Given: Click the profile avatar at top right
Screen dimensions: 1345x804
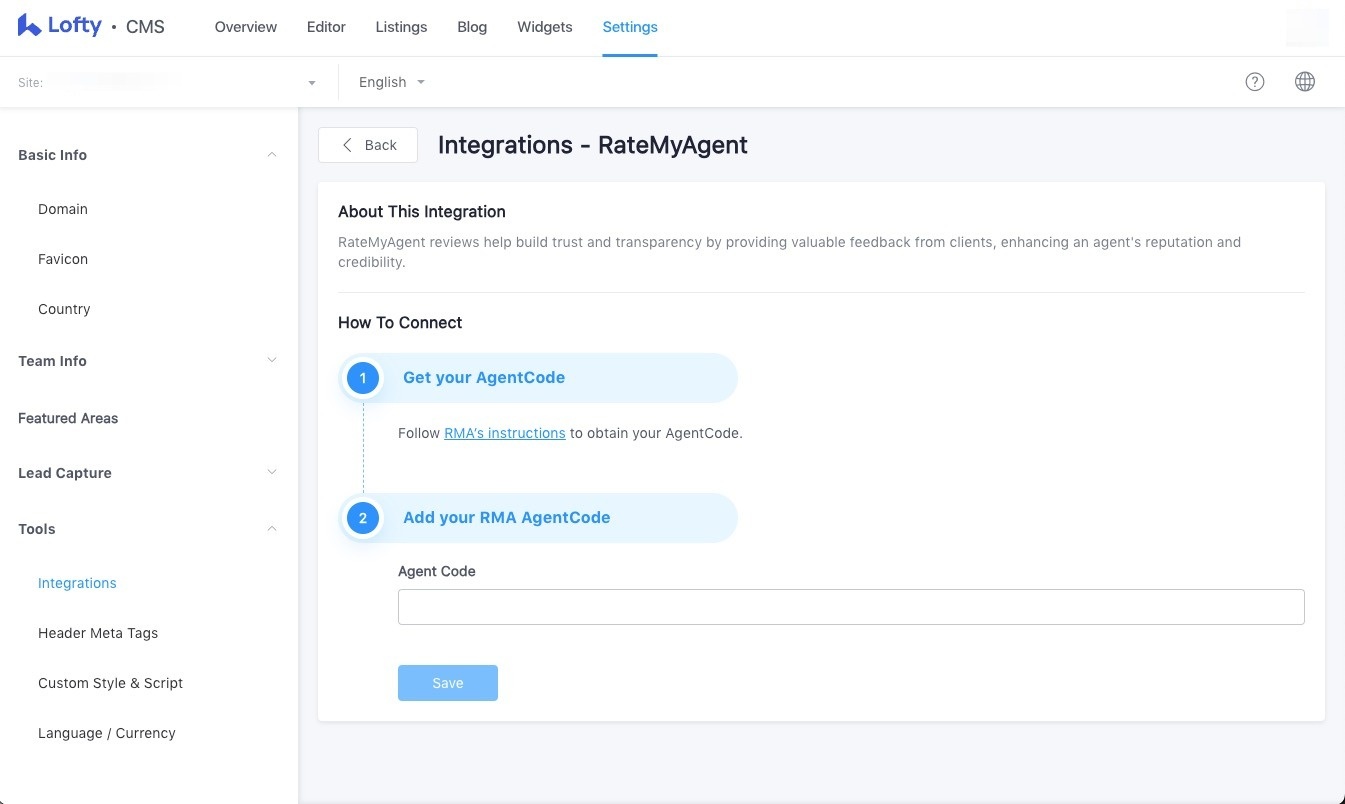Looking at the screenshot, I should pyautogui.click(x=1306, y=27).
